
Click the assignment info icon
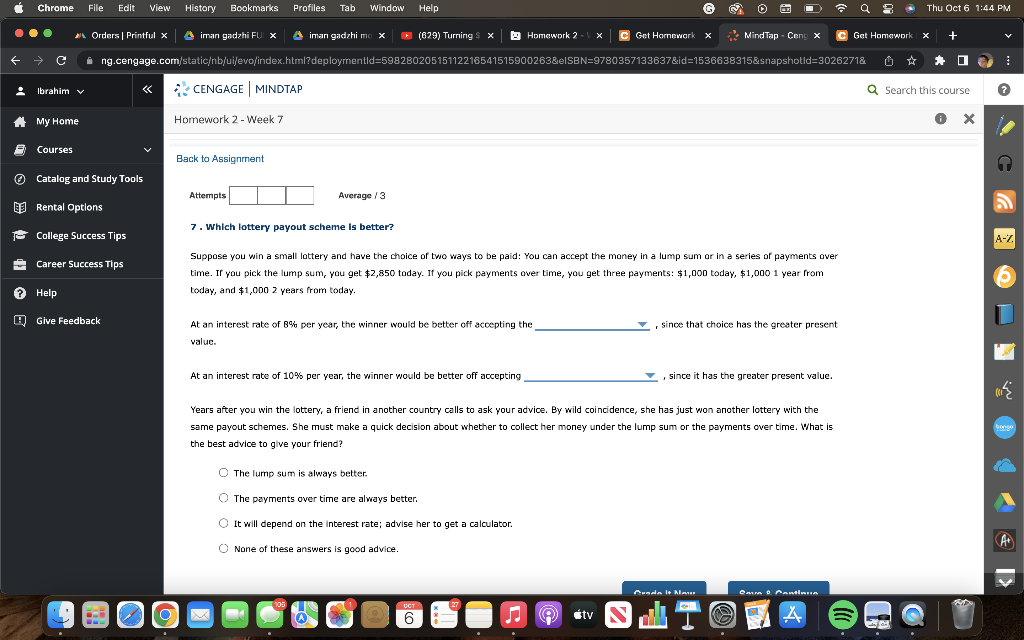pos(940,119)
